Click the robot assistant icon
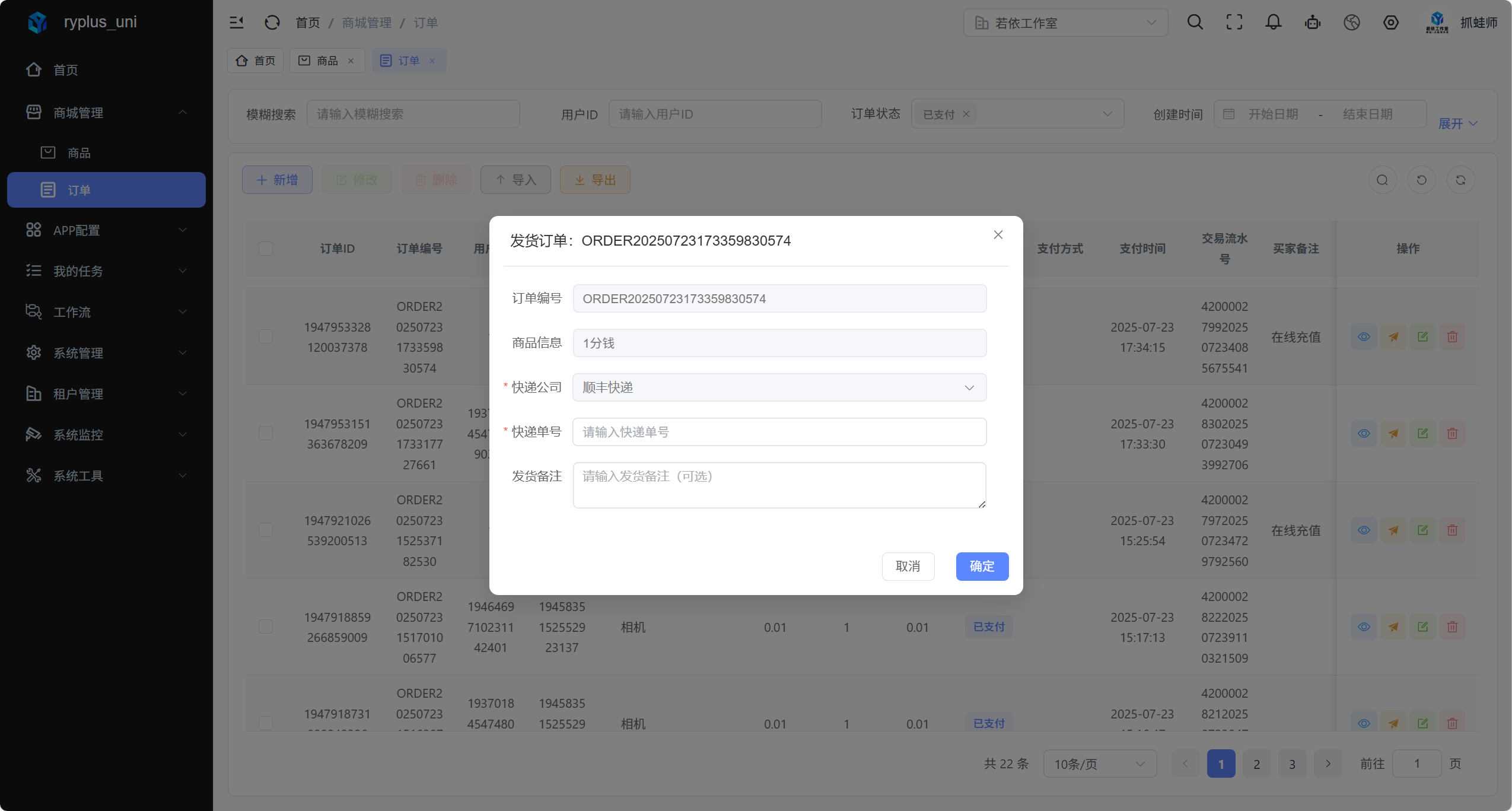1512x811 pixels. coord(1312,23)
